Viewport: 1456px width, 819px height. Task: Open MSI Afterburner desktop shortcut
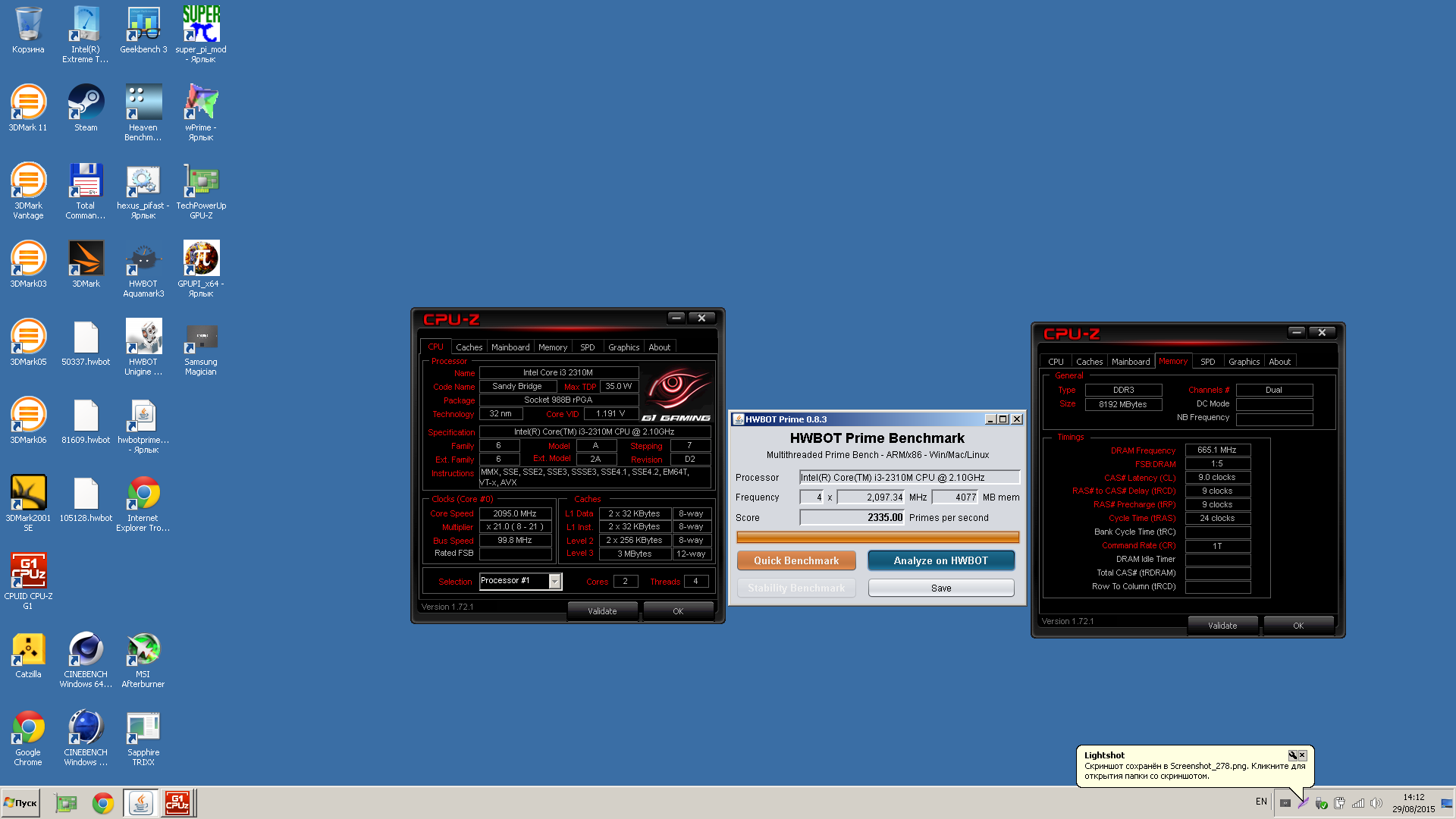click(143, 659)
